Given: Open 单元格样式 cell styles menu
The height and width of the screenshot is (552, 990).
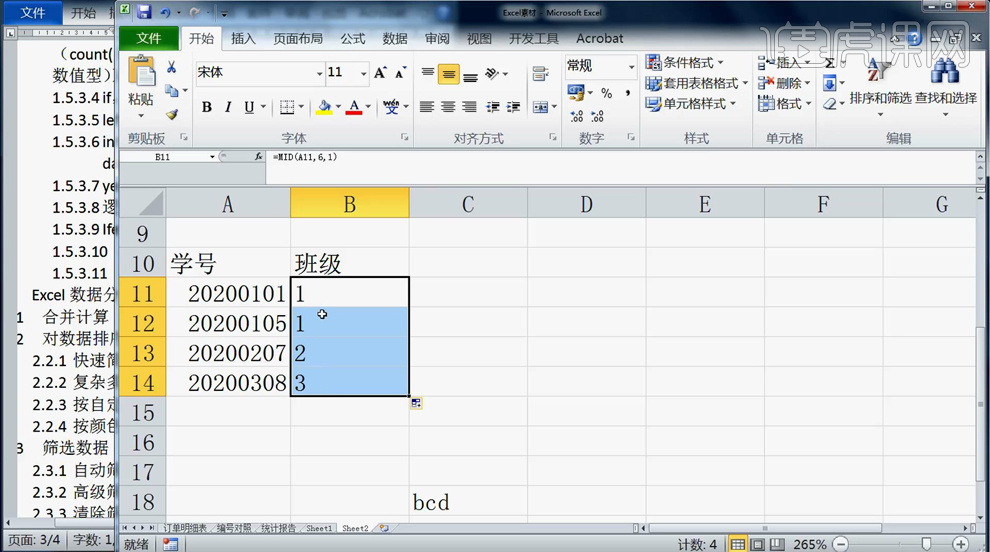Looking at the screenshot, I should tap(691, 104).
